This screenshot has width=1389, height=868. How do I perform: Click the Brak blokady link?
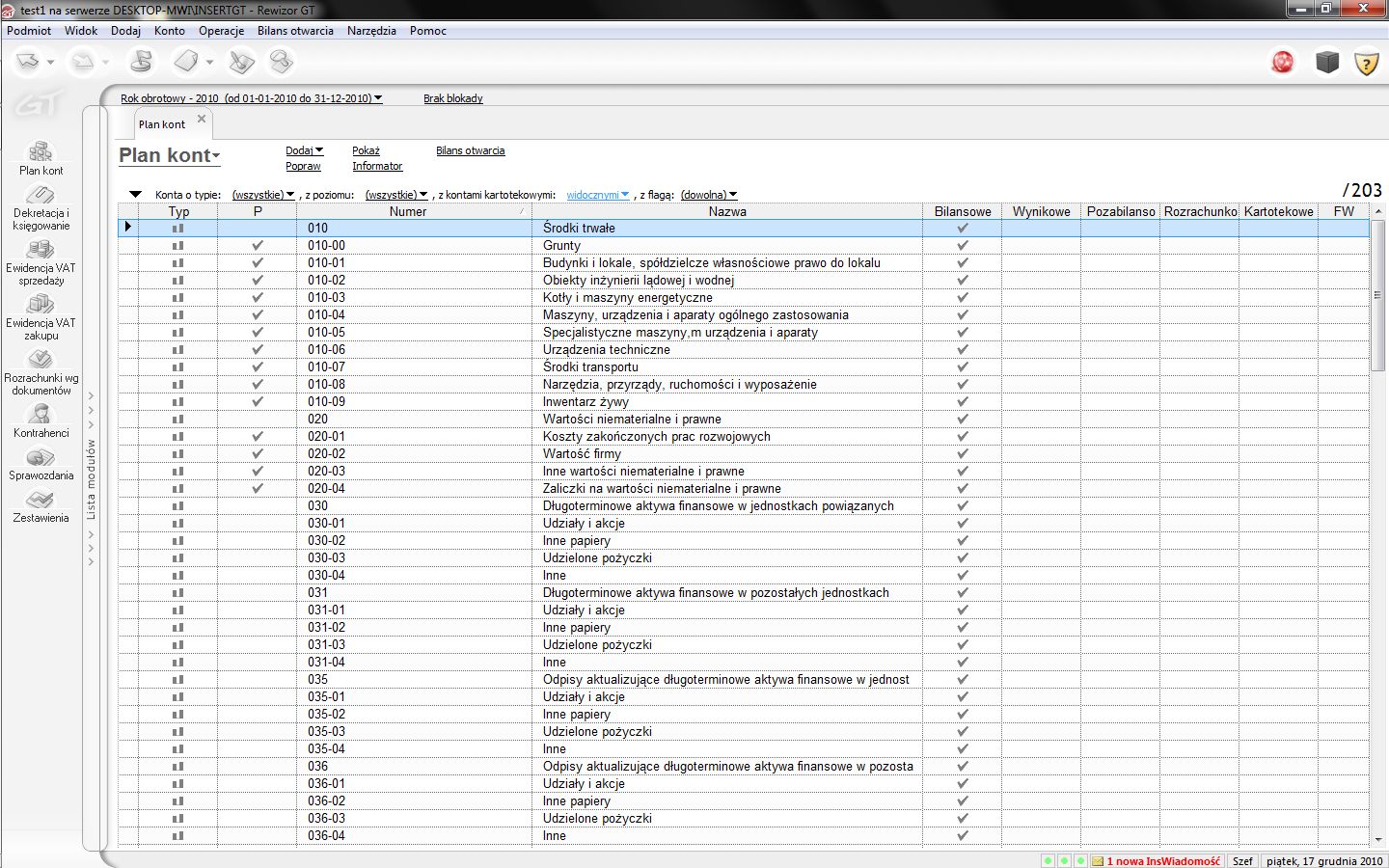point(452,98)
